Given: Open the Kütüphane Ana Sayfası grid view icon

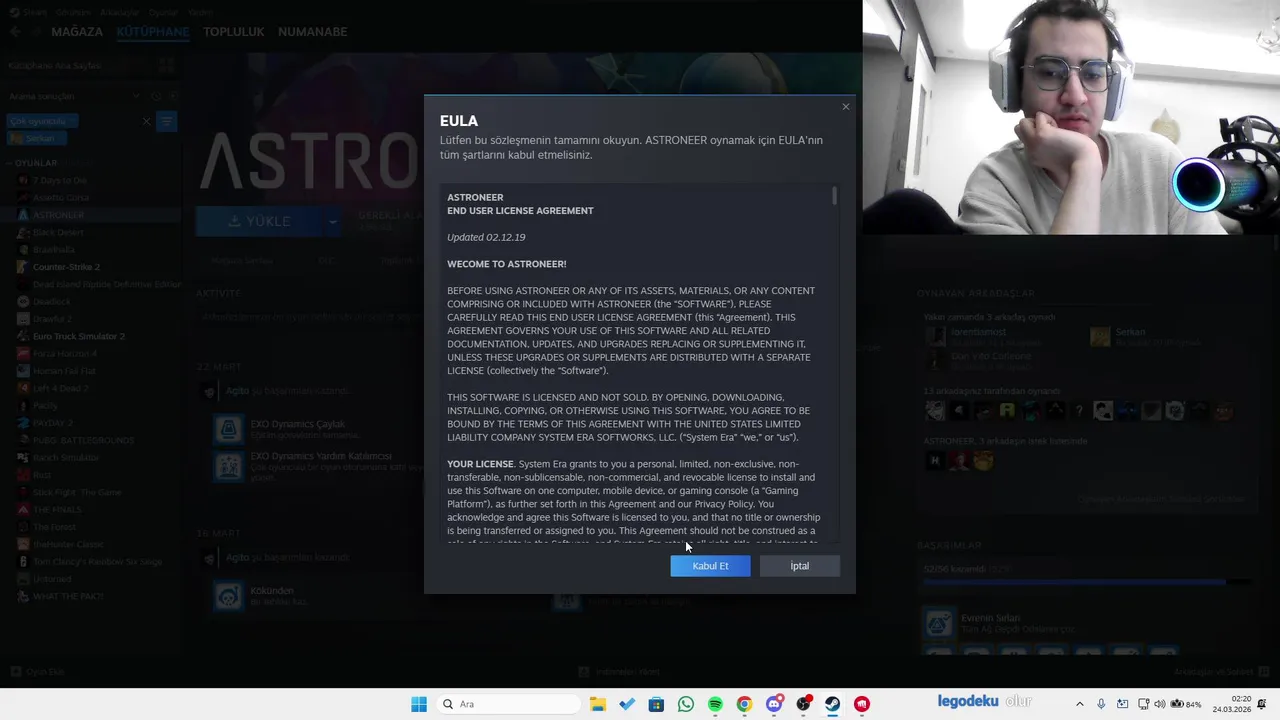Looking at the screenshot, I should point(166,65).
